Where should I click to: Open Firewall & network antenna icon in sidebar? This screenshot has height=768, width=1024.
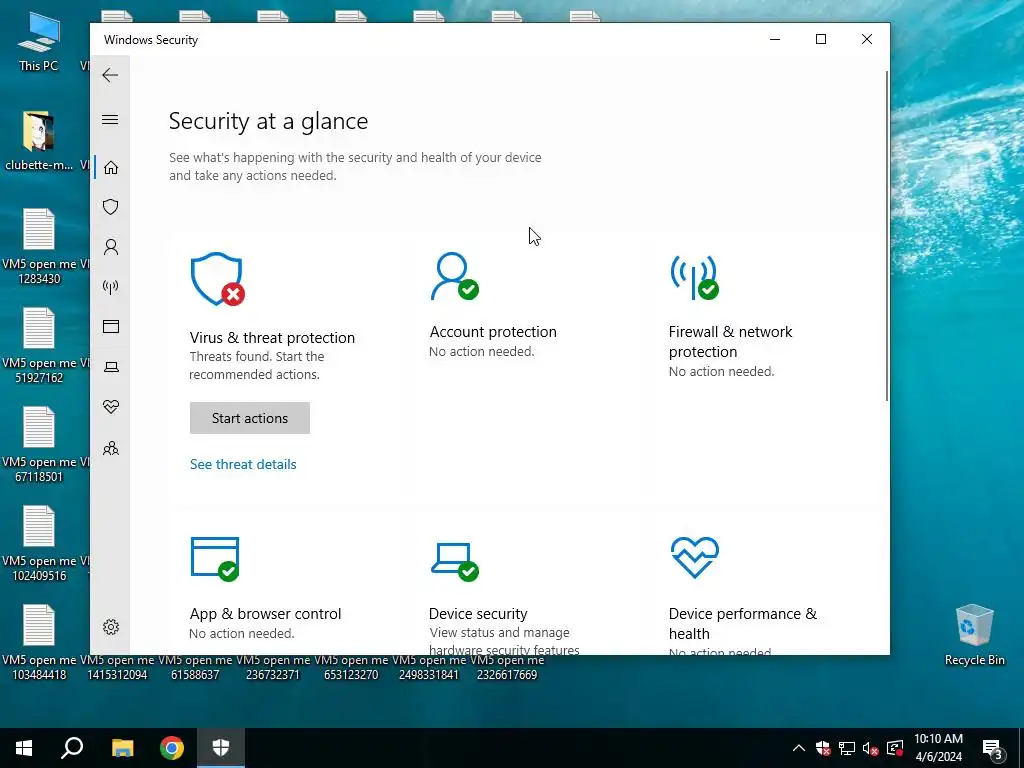(x=110, y=287)
